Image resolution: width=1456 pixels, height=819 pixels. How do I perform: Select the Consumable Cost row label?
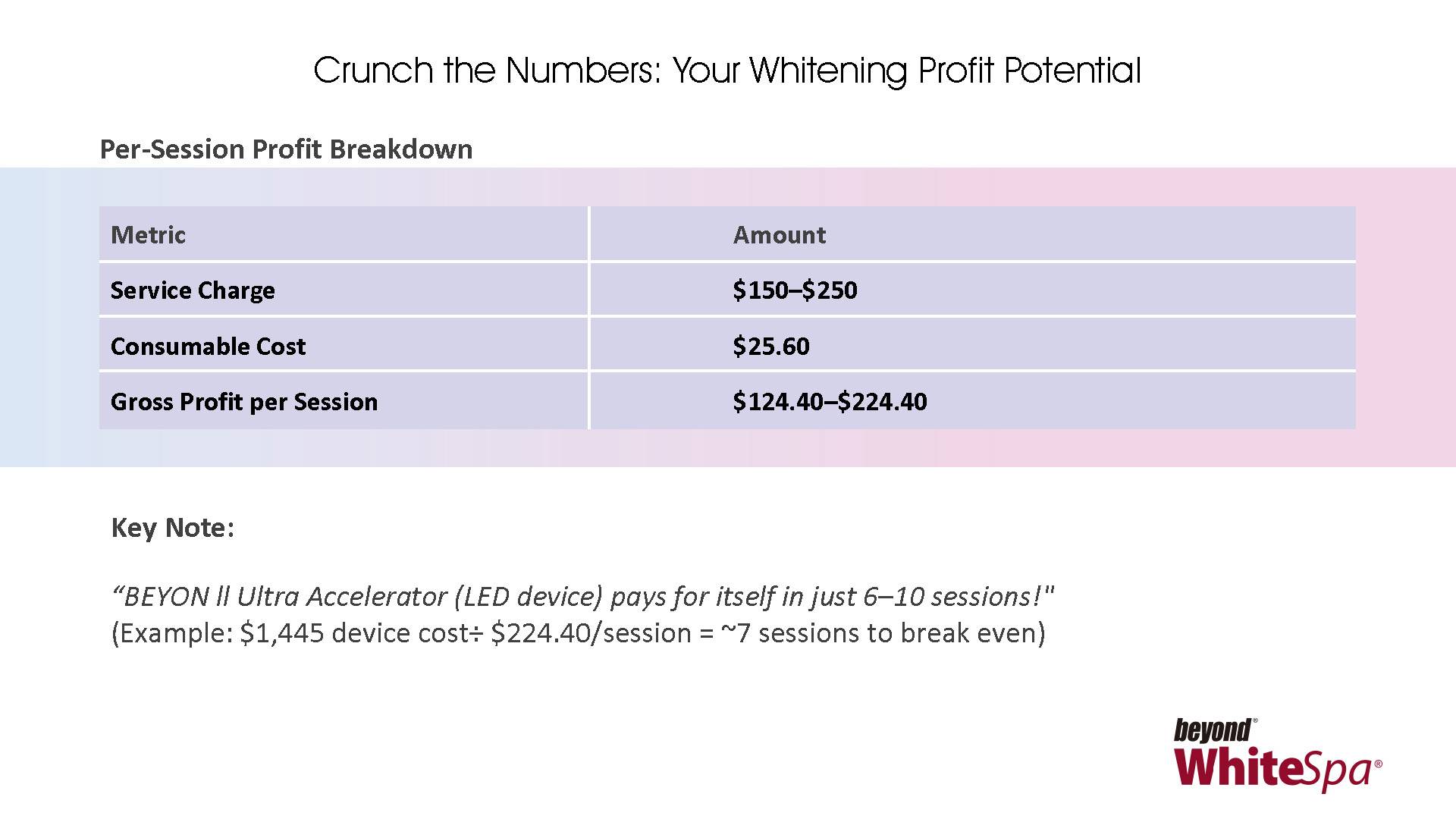coord(208,347)
